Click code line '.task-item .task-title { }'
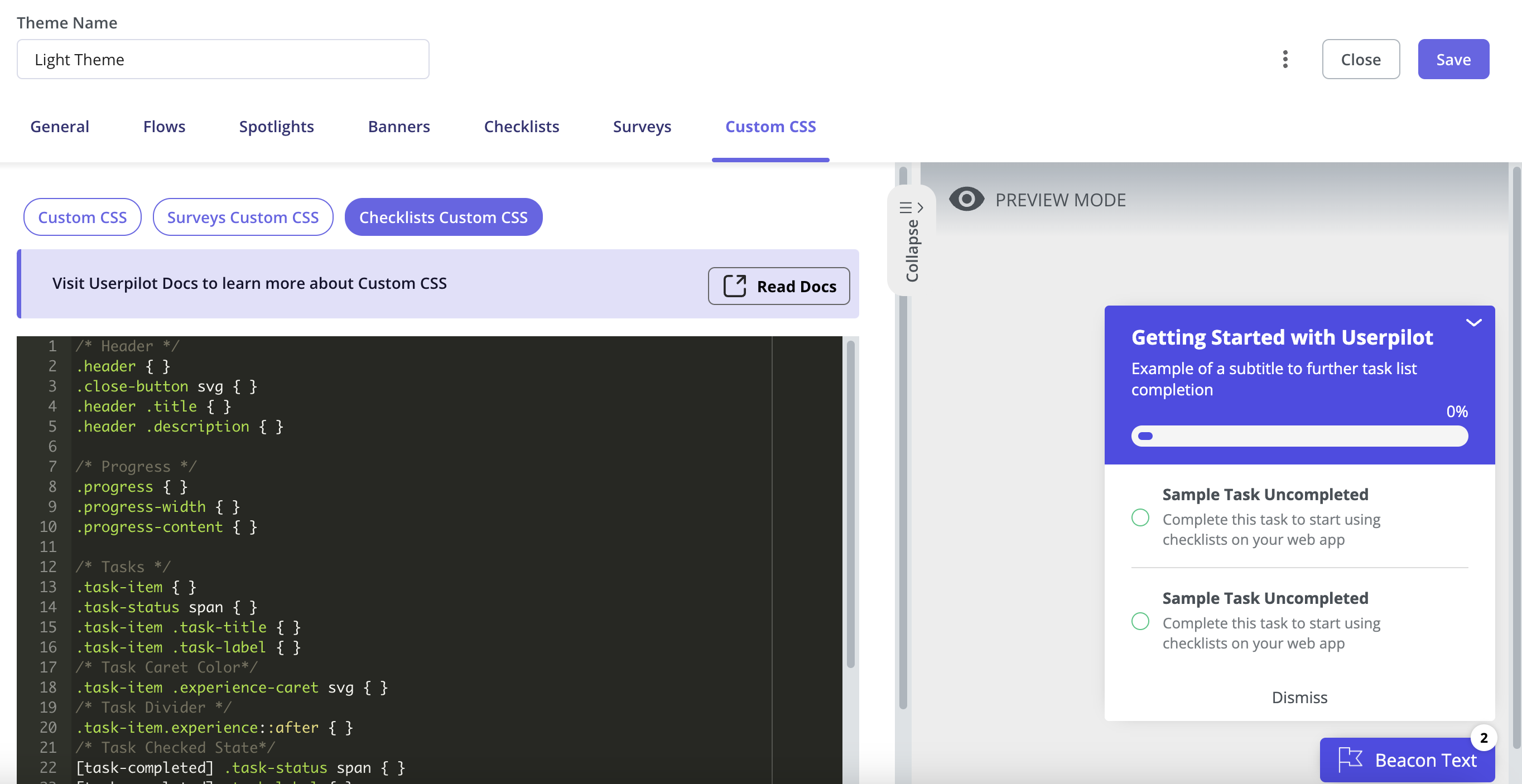This screenshot has height=784, width=1522. [189, 627]
